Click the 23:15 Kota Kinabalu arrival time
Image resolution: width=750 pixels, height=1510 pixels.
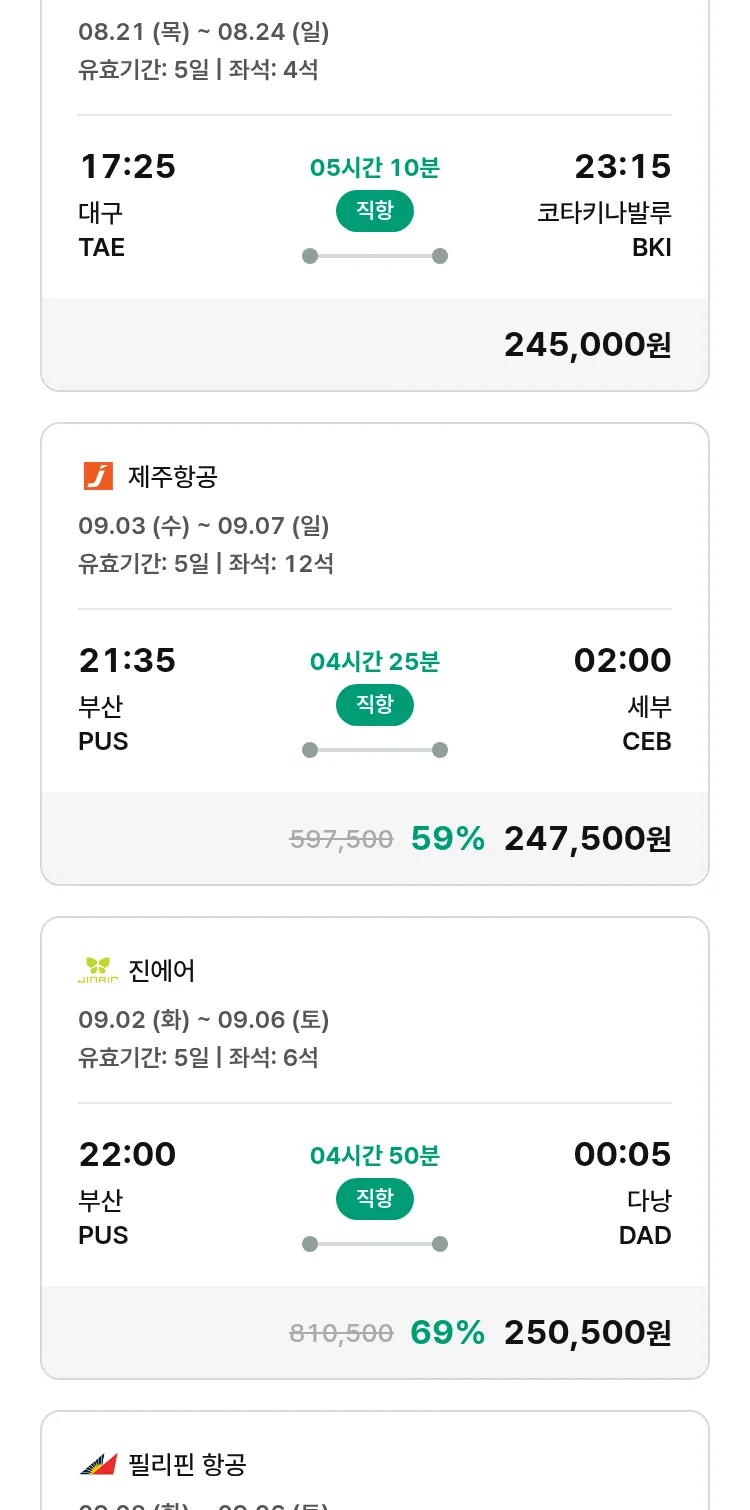click(622, 167)
